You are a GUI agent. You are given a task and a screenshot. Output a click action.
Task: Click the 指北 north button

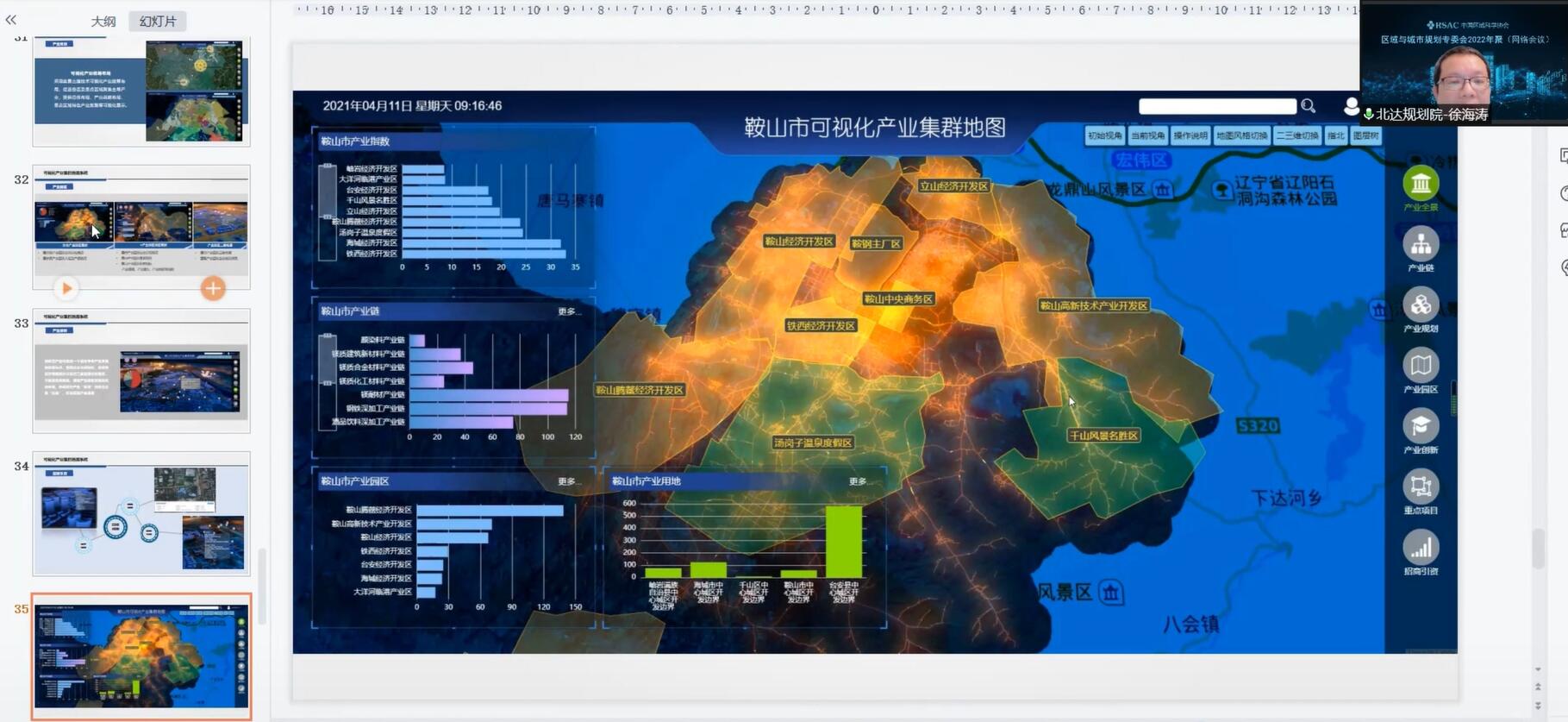(x=1336, y=135)
